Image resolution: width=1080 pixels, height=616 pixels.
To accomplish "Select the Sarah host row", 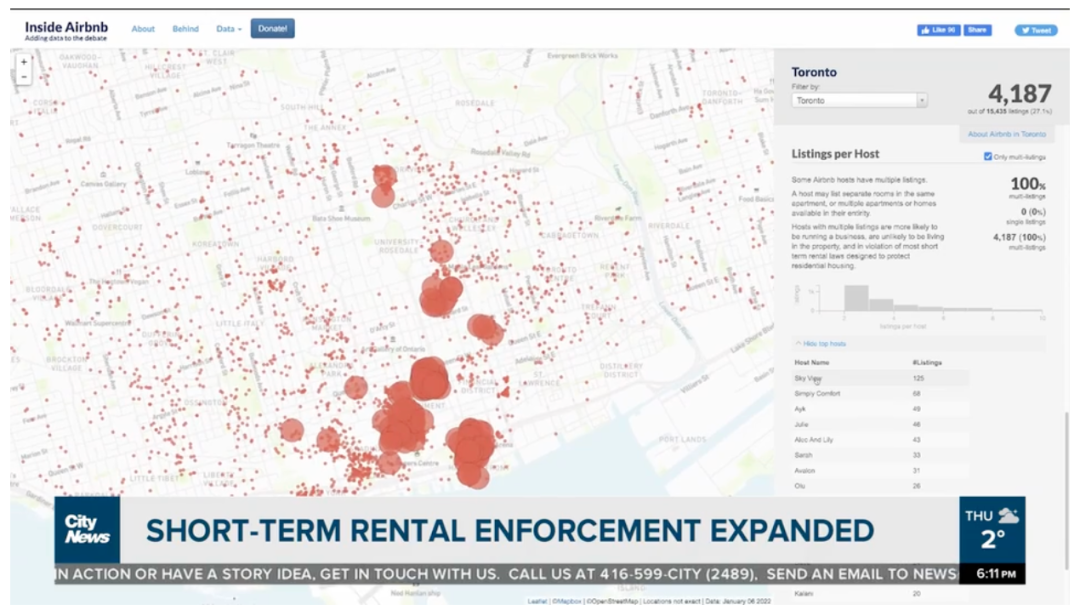I will tap(881, 455).
